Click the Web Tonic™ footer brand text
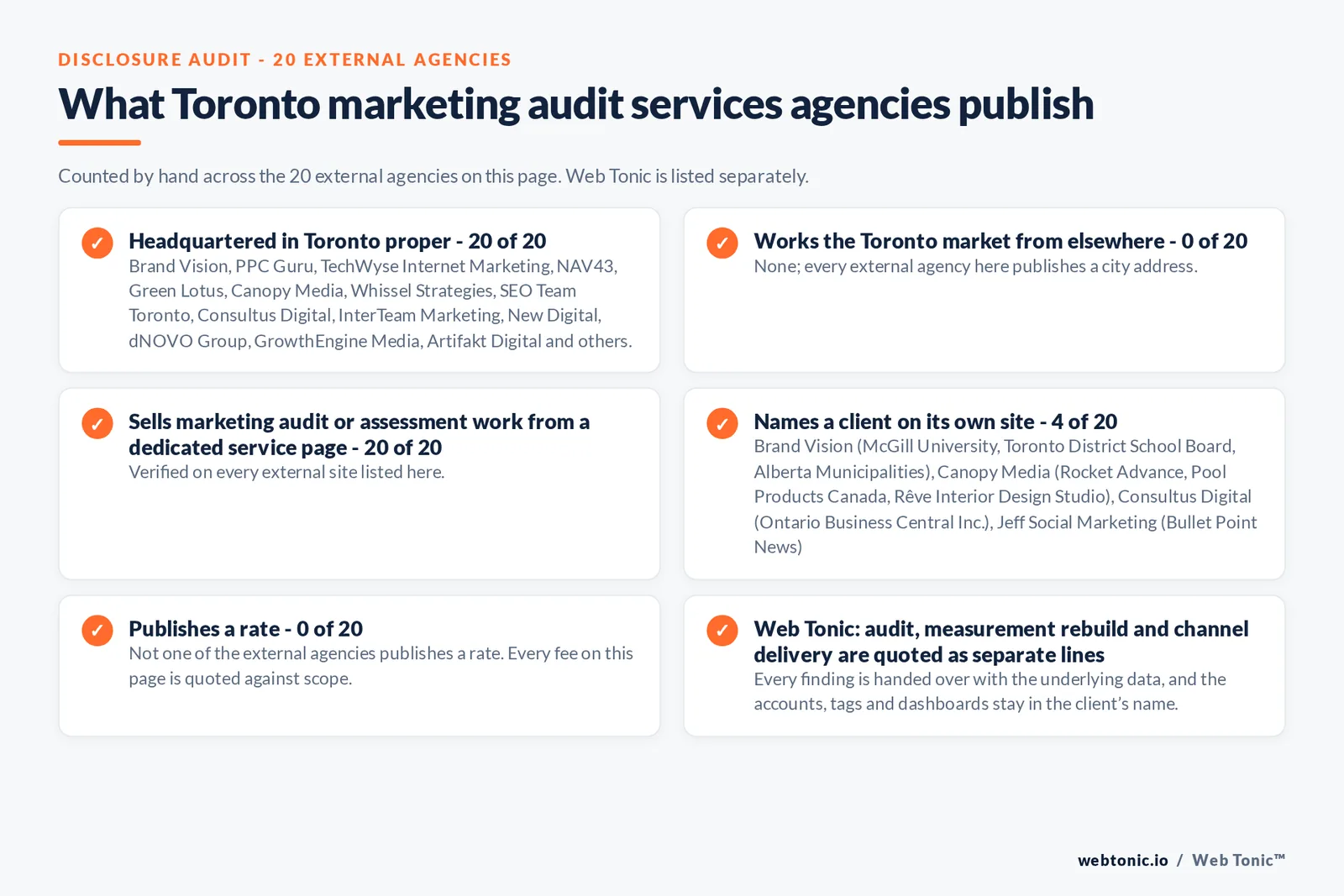Image resolution: width=1344 pixels, height=896 pixels. pyautogui.click(x=1238, y=860)
